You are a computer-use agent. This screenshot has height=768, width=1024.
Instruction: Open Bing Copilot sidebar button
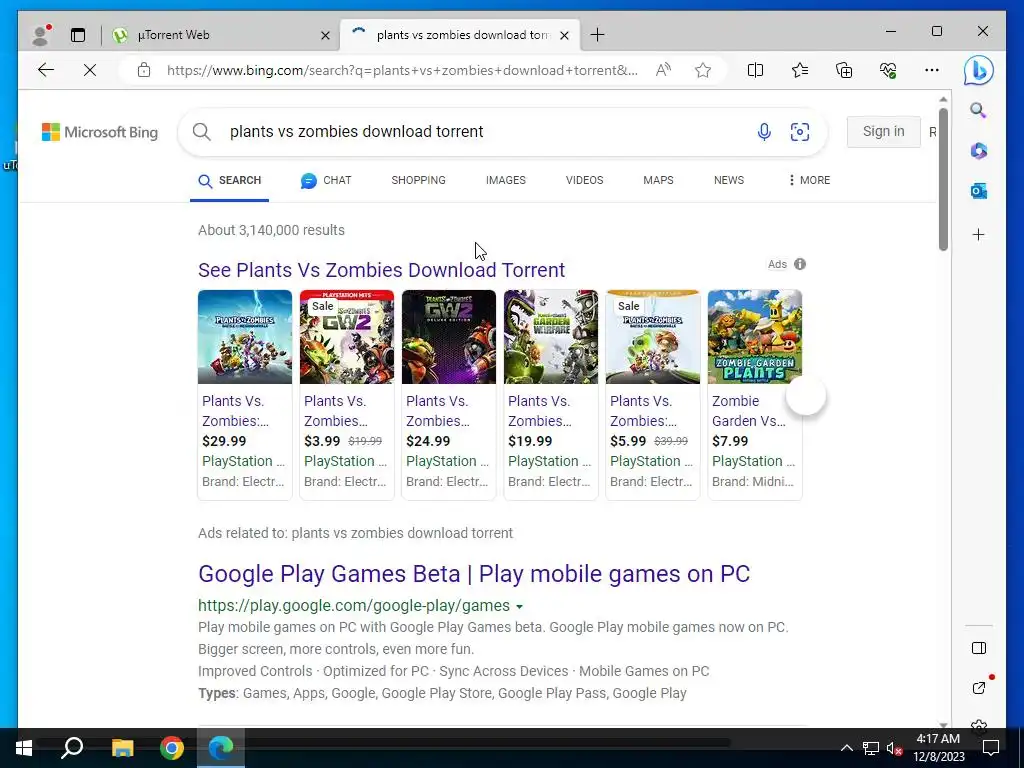click(978, 70)
